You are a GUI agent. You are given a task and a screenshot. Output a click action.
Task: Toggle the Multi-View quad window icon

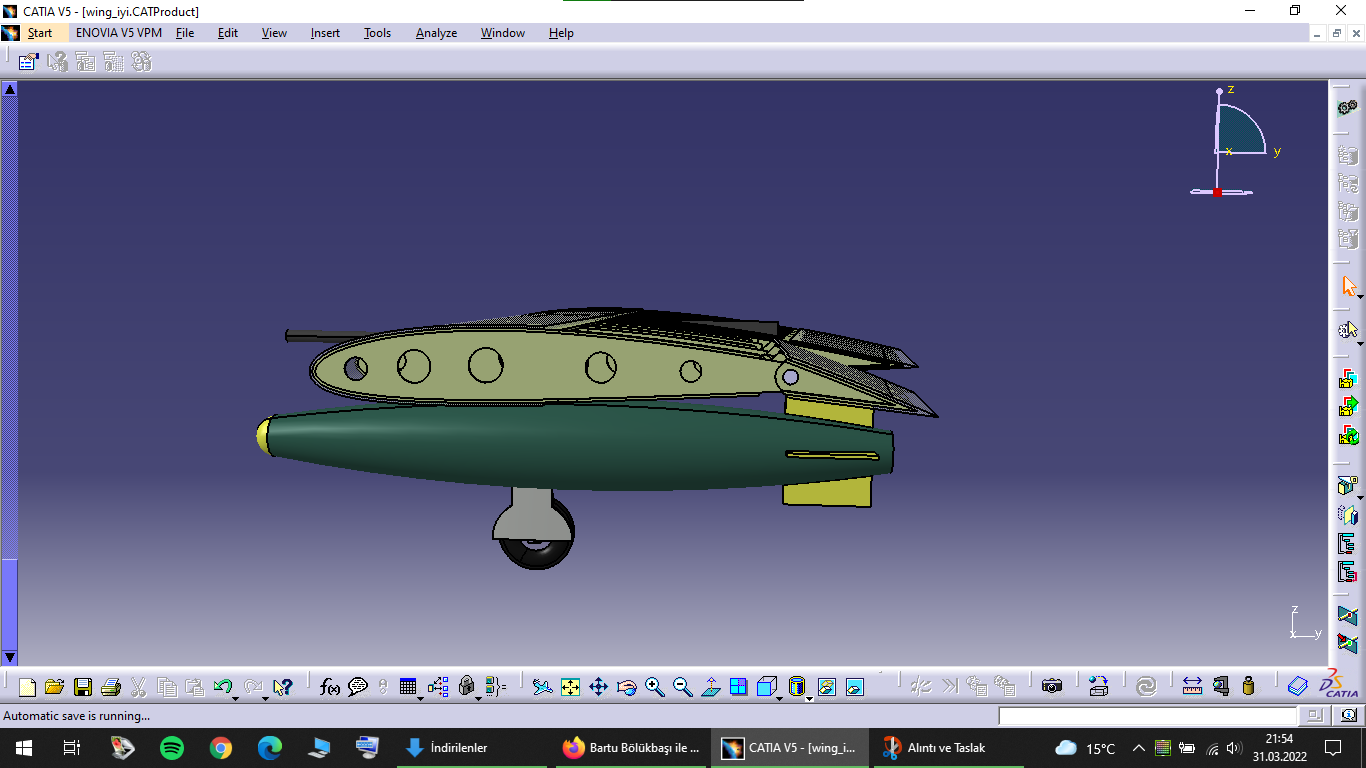pyautogui.click(x=738, y=687)
